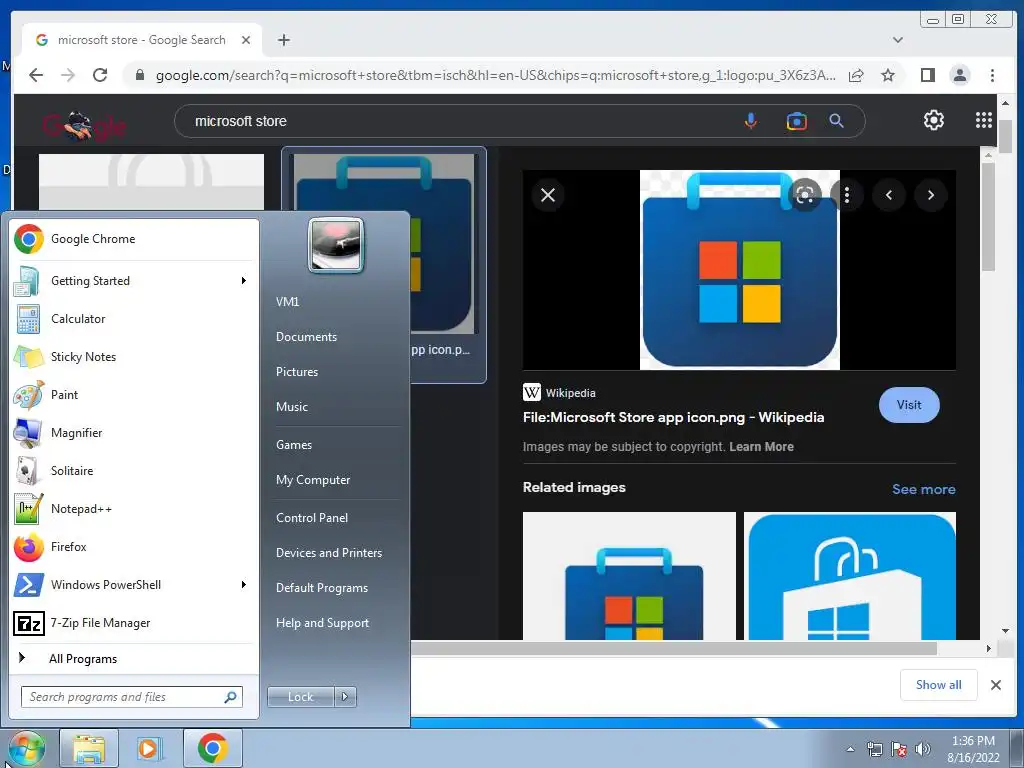Screen dimensions: 1024x768
Task: Open My Computer from Start menu
Action: (x=313, y=480)
